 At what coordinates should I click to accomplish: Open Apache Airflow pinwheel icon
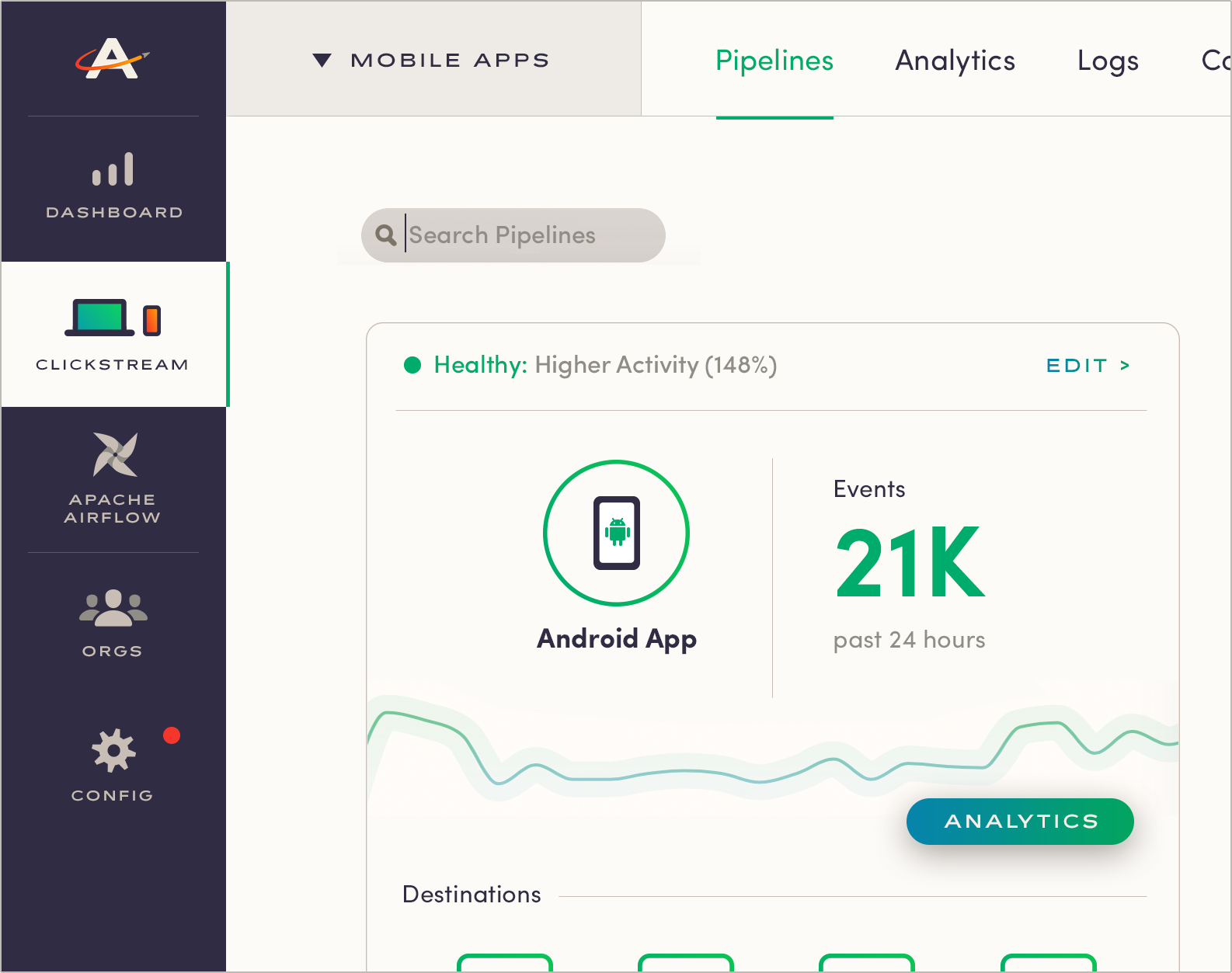(x=115, y=454)
